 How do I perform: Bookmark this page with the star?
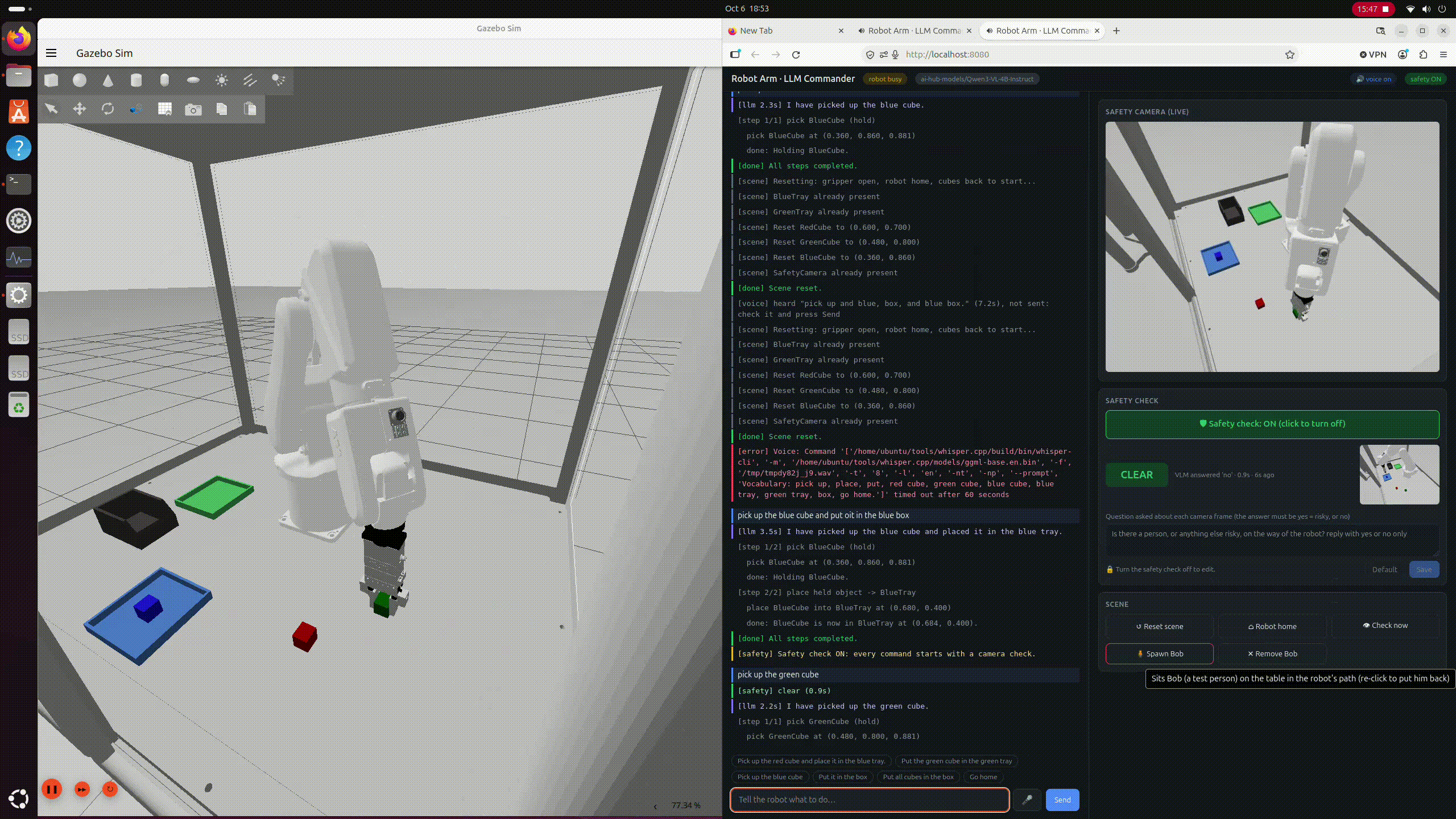pyautogui.click(x=1290, y=55)
